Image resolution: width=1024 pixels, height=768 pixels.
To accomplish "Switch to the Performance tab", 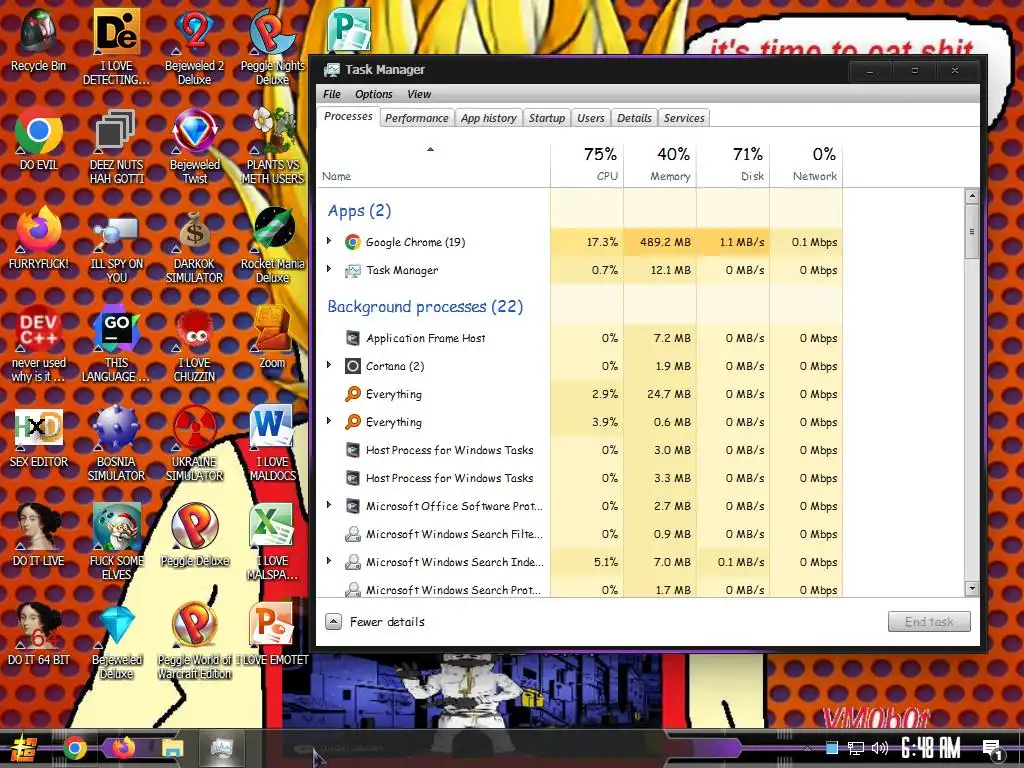I will tap(417, 118).
